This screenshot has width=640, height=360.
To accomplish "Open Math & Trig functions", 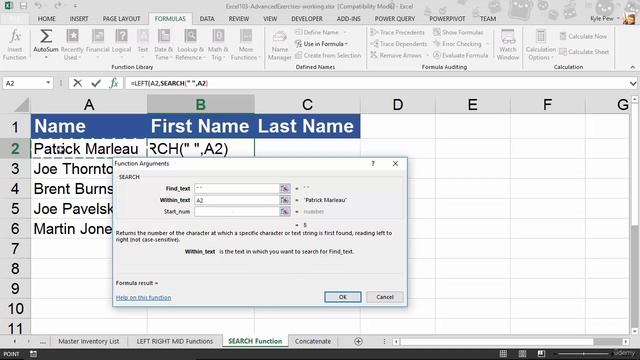I will (218, 45).
